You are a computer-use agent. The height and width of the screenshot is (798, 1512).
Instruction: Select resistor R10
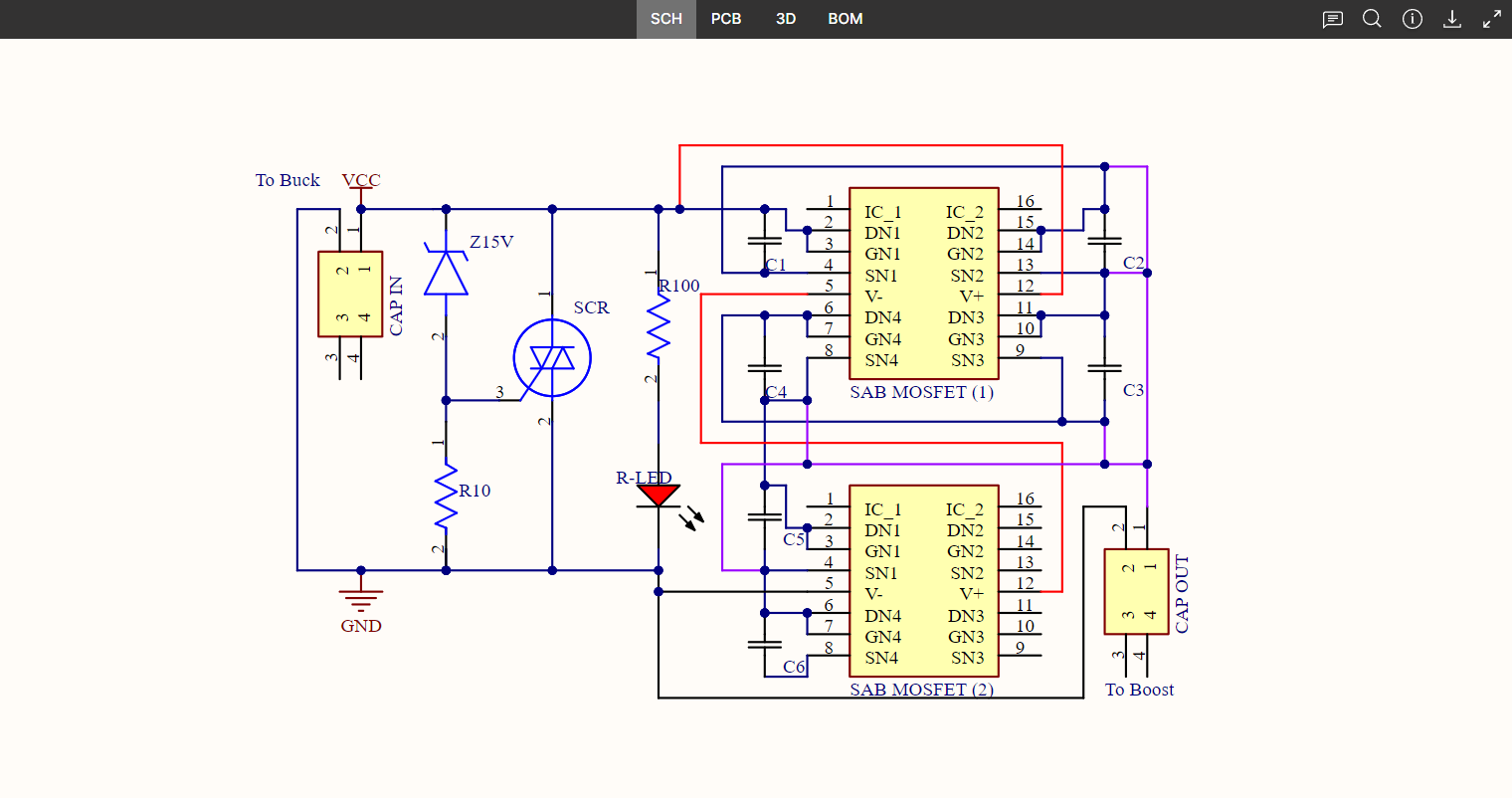point(445,491)
